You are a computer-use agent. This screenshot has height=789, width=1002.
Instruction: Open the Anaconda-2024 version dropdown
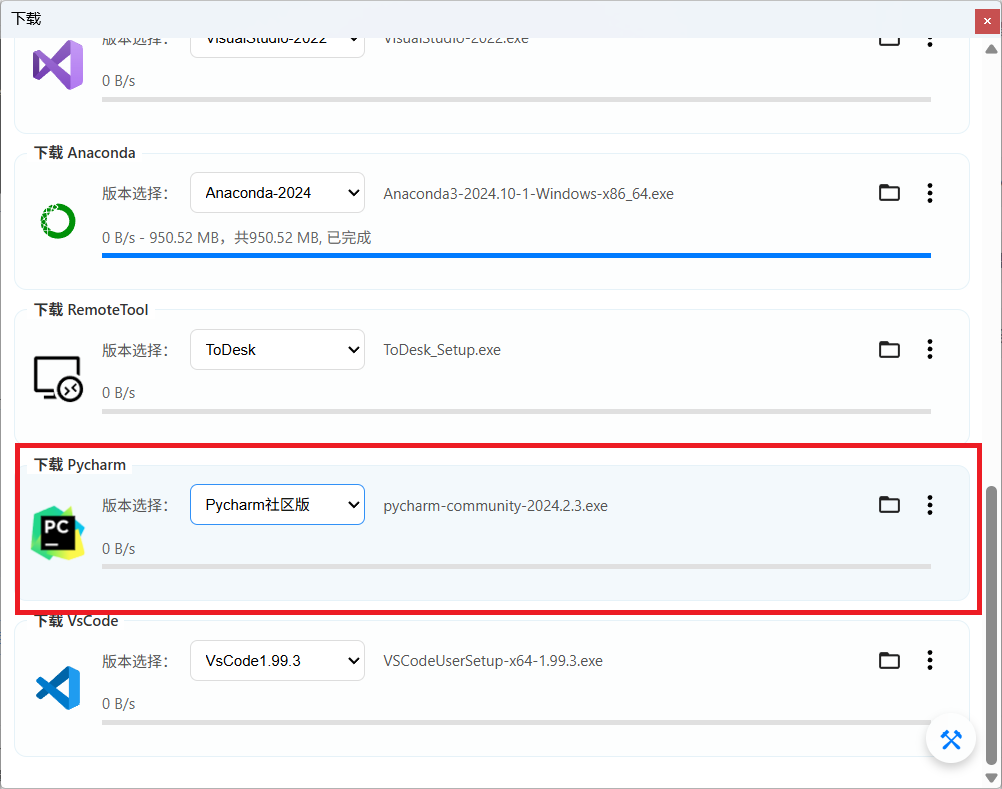coord(277,192)
